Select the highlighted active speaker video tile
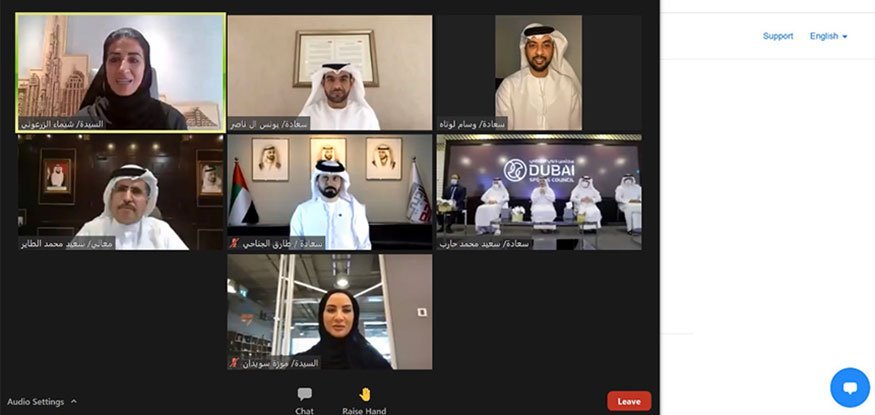 [121, 73]
